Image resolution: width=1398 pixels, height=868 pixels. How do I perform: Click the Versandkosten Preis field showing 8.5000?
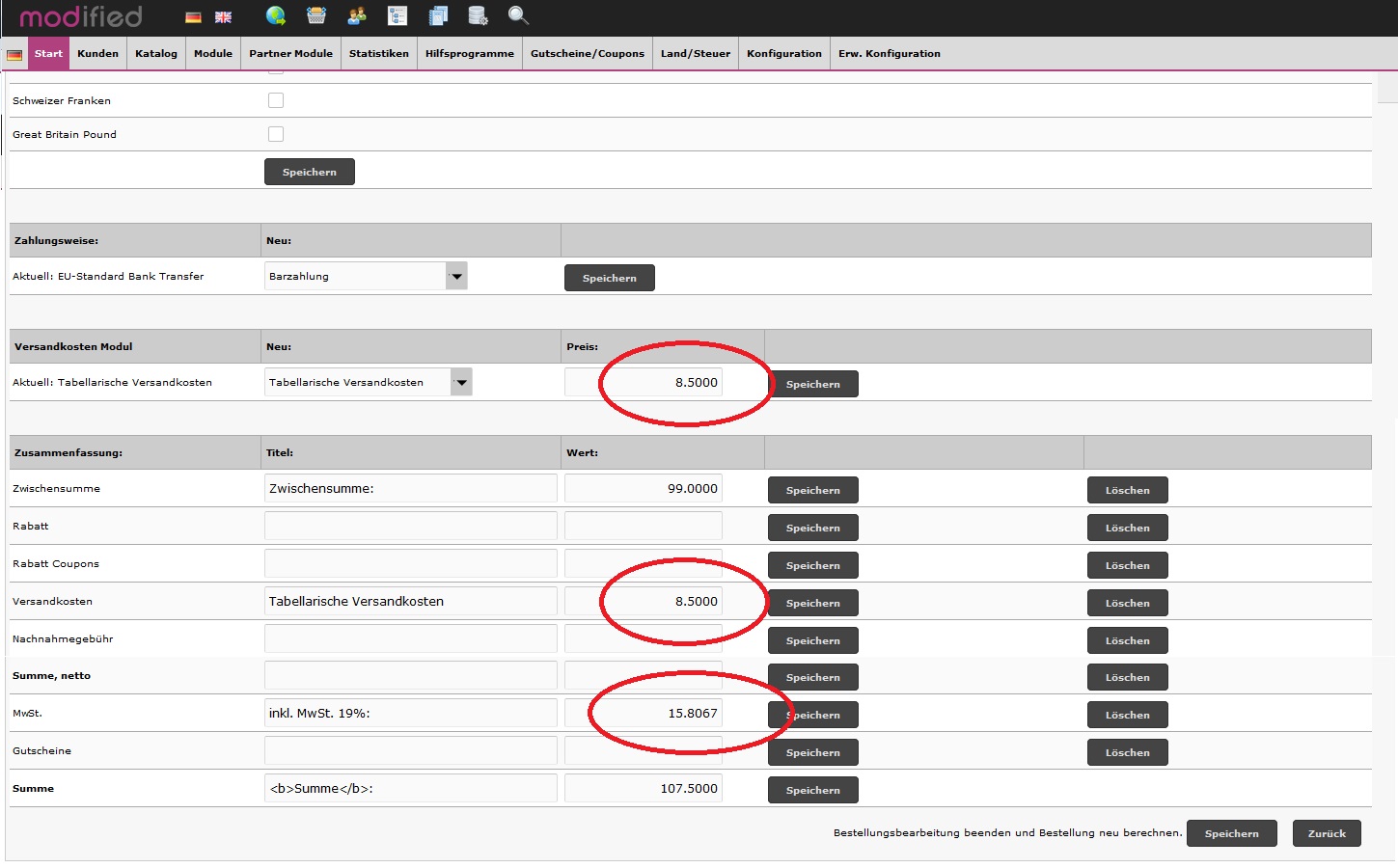pos(644,383)
